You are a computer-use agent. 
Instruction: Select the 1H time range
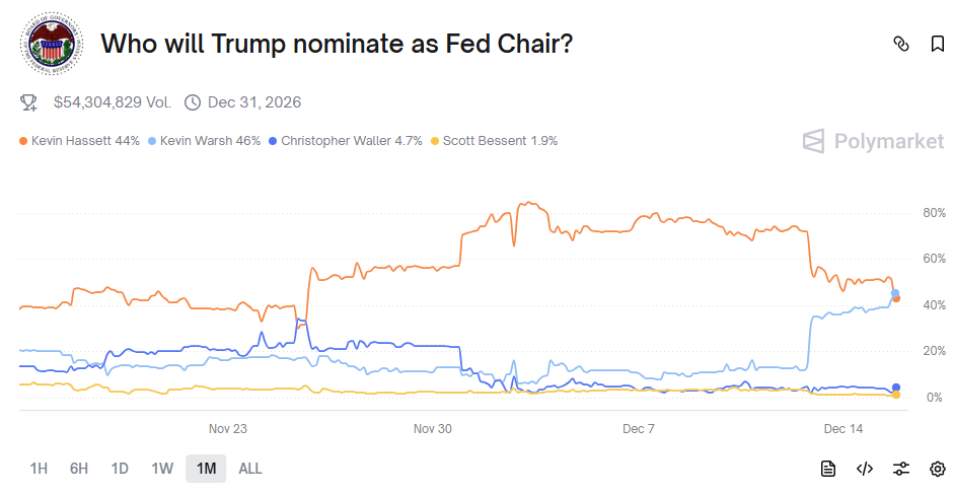point(39,468)
